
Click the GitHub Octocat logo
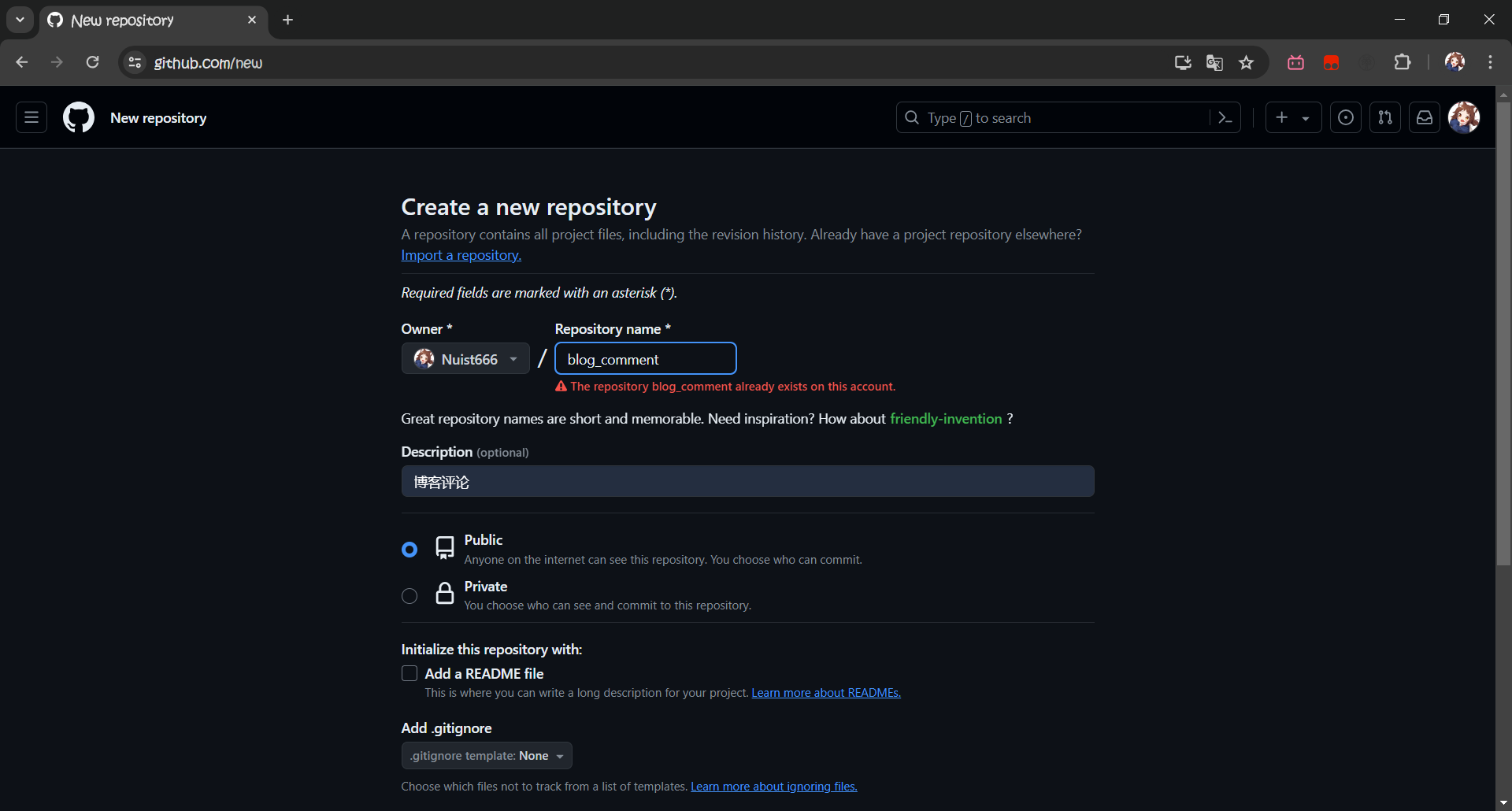[x=79, y=117]
